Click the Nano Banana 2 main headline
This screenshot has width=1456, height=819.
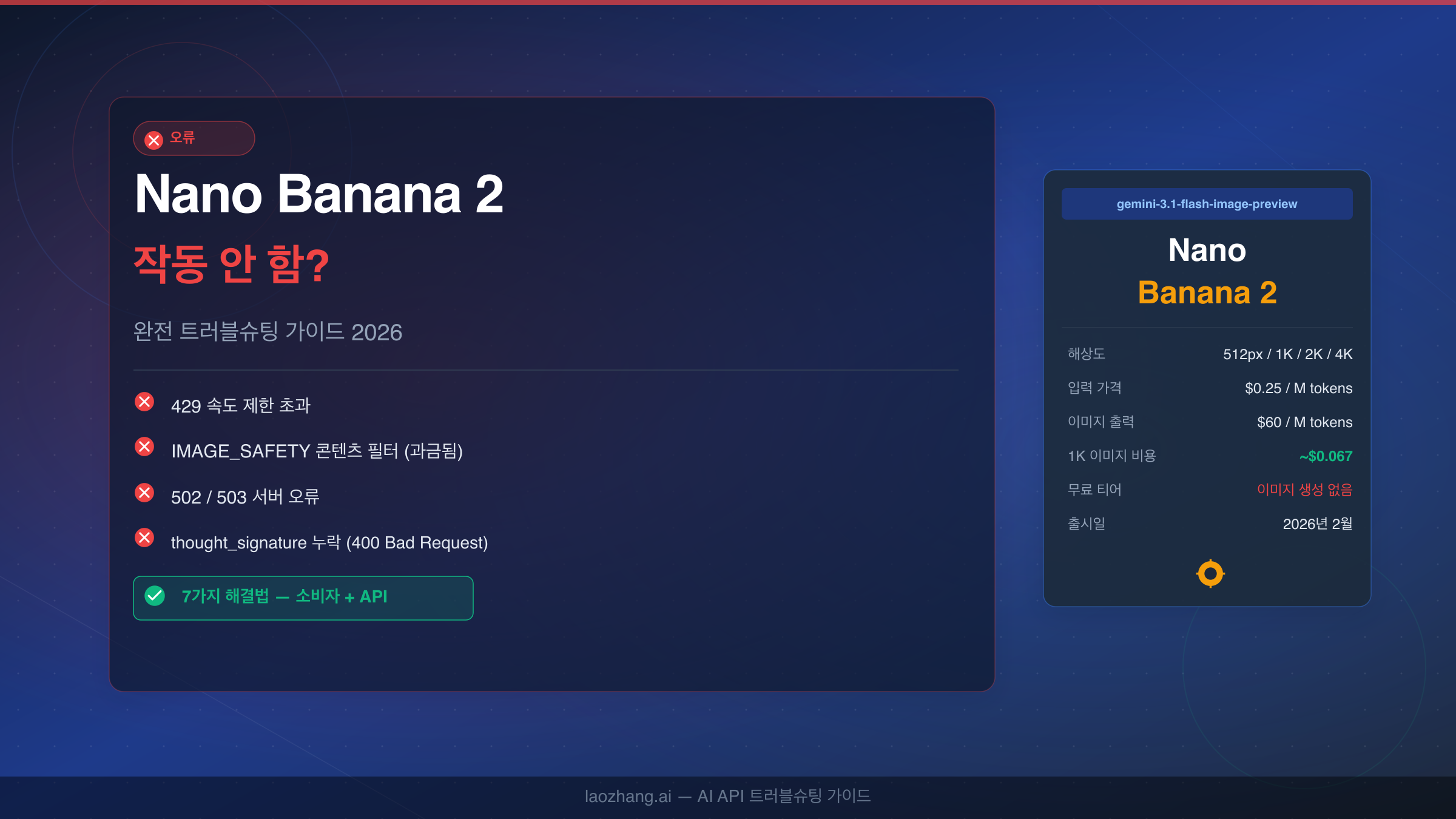click(319, 194)
